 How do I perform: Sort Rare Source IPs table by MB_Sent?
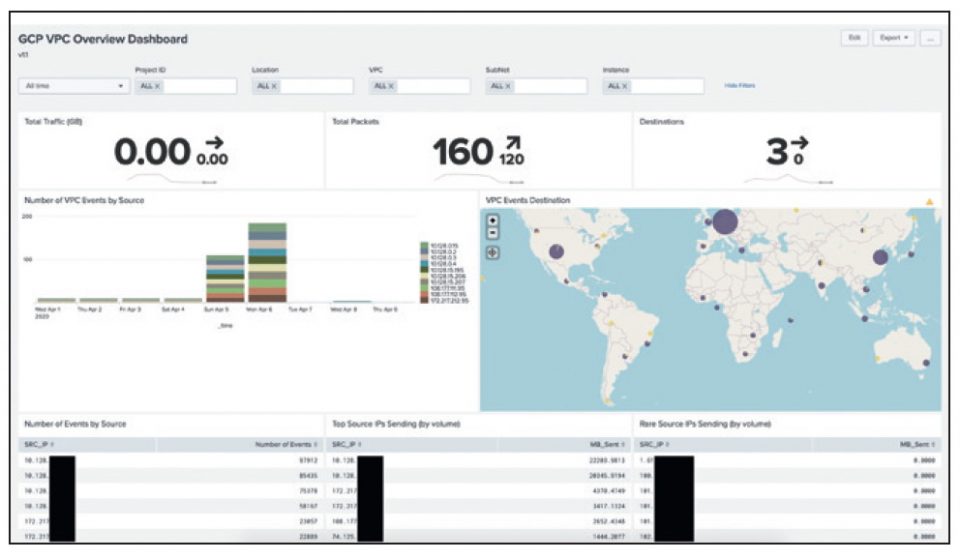tap(916, 444)
